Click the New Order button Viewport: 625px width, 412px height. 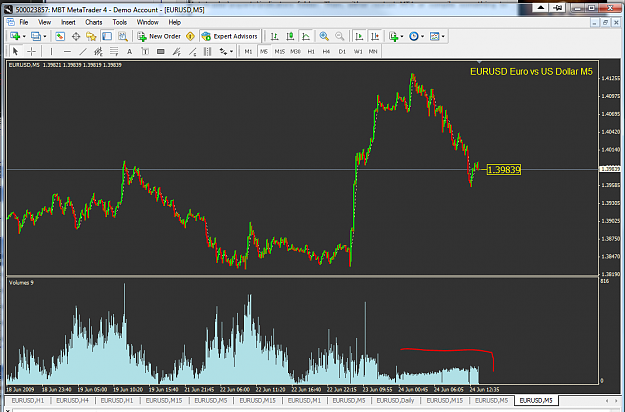point(159,36)
